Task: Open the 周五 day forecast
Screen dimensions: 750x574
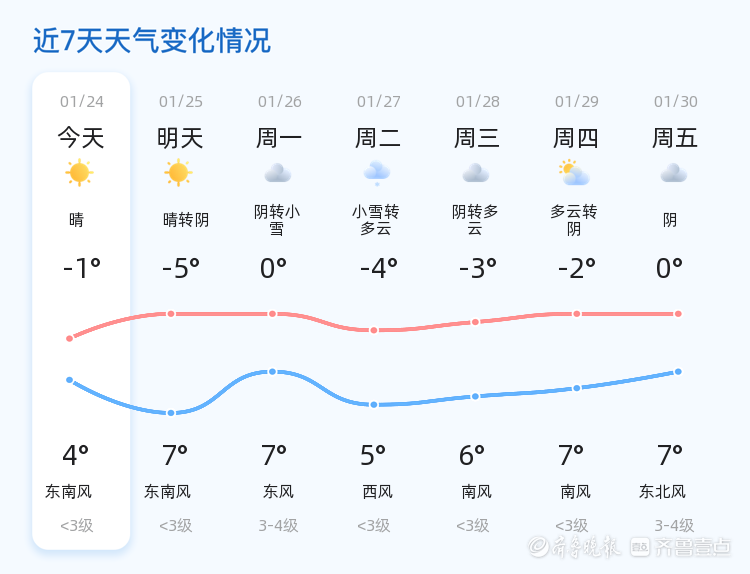Action: 675,137
